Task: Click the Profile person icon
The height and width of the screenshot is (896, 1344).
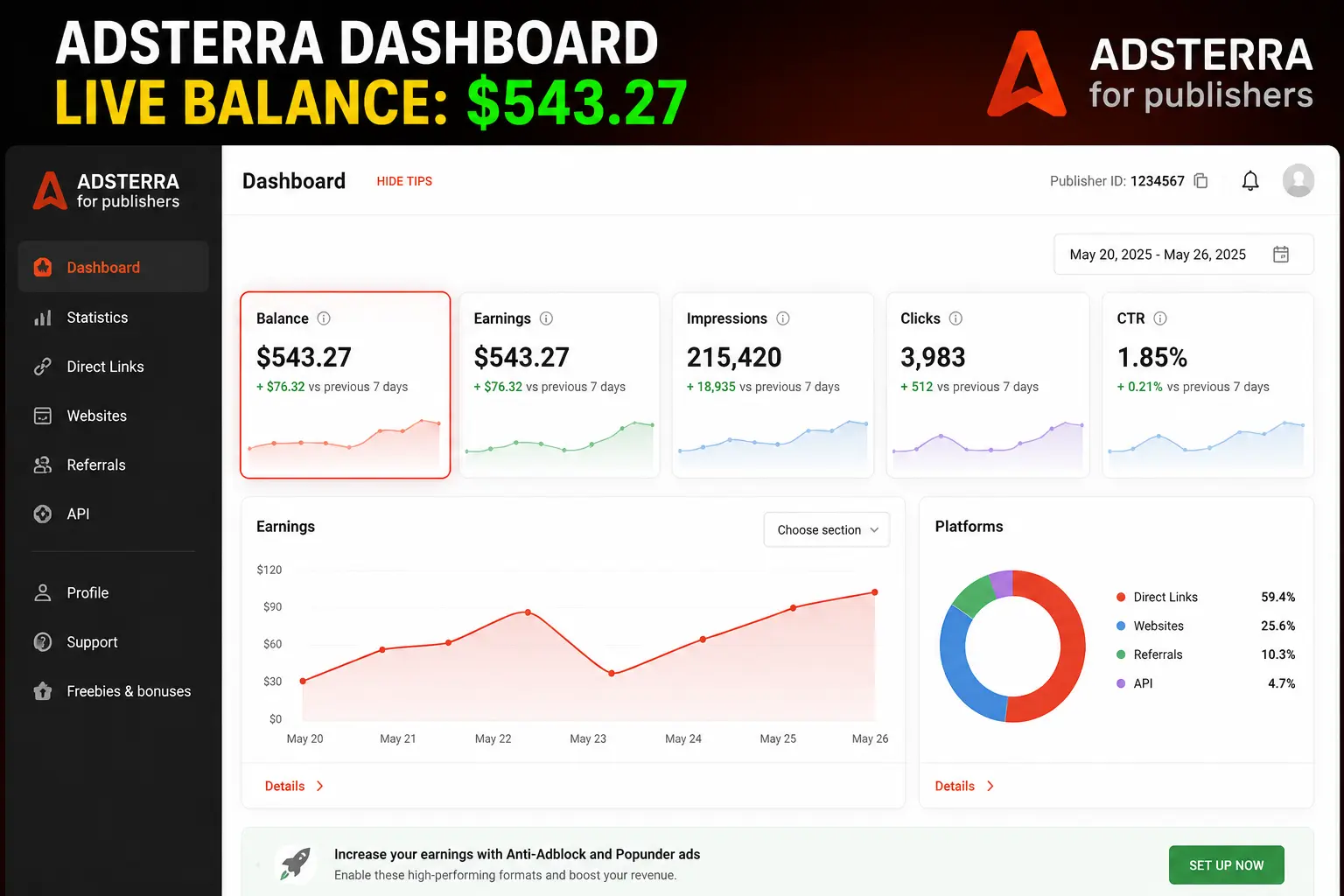Action: [x=42, y=592]
